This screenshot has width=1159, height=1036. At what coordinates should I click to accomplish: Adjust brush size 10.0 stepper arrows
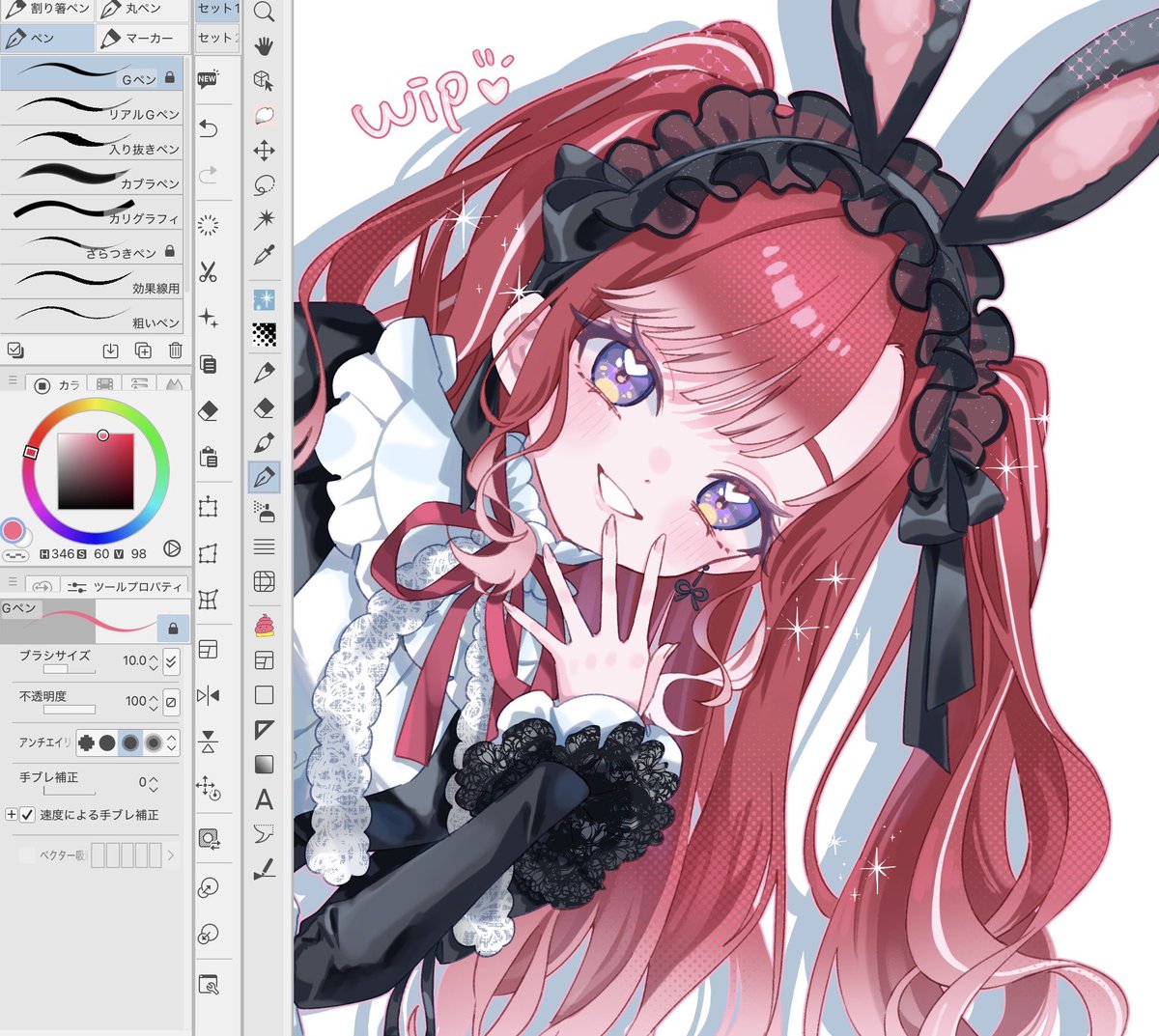(x=154, y=661)
